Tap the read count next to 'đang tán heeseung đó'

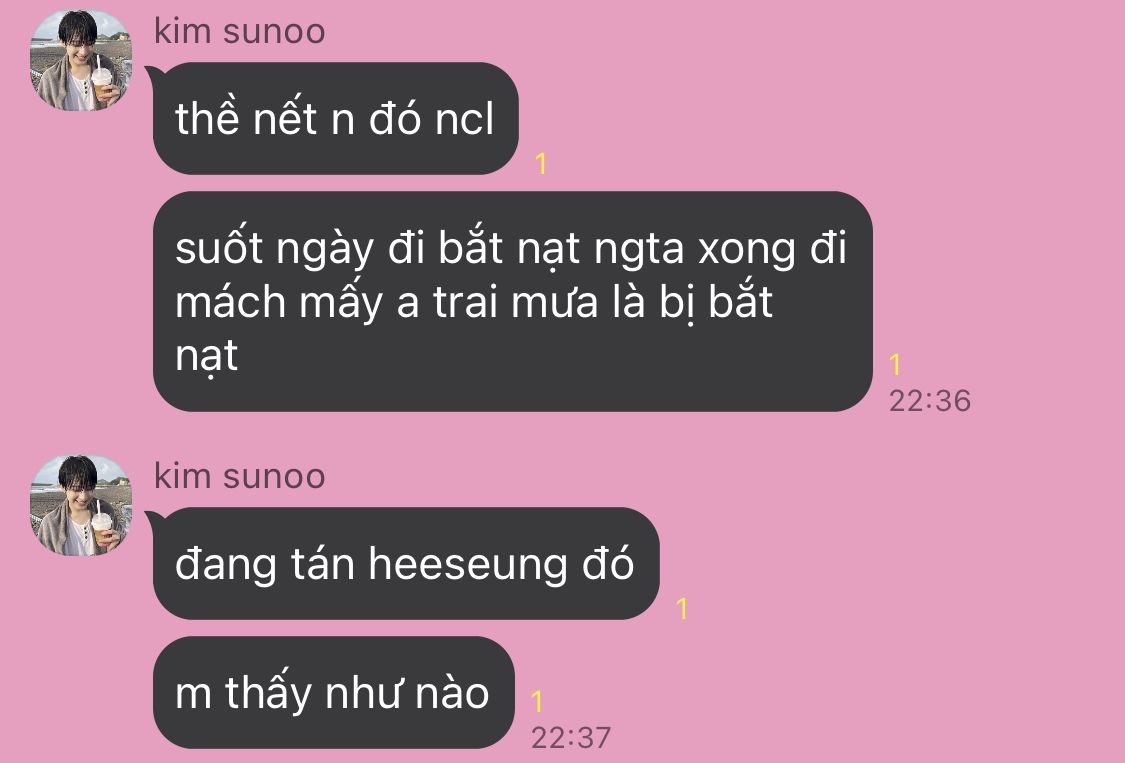pos(682,609)
